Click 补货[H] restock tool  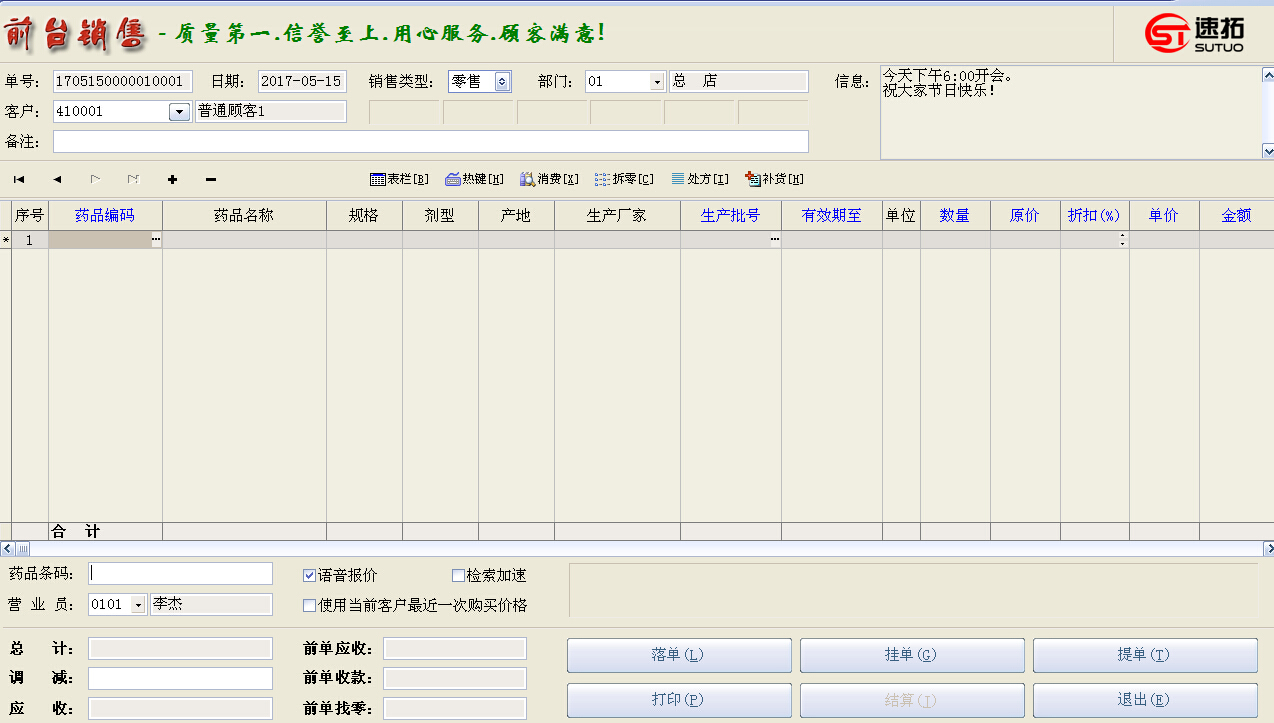774,179
